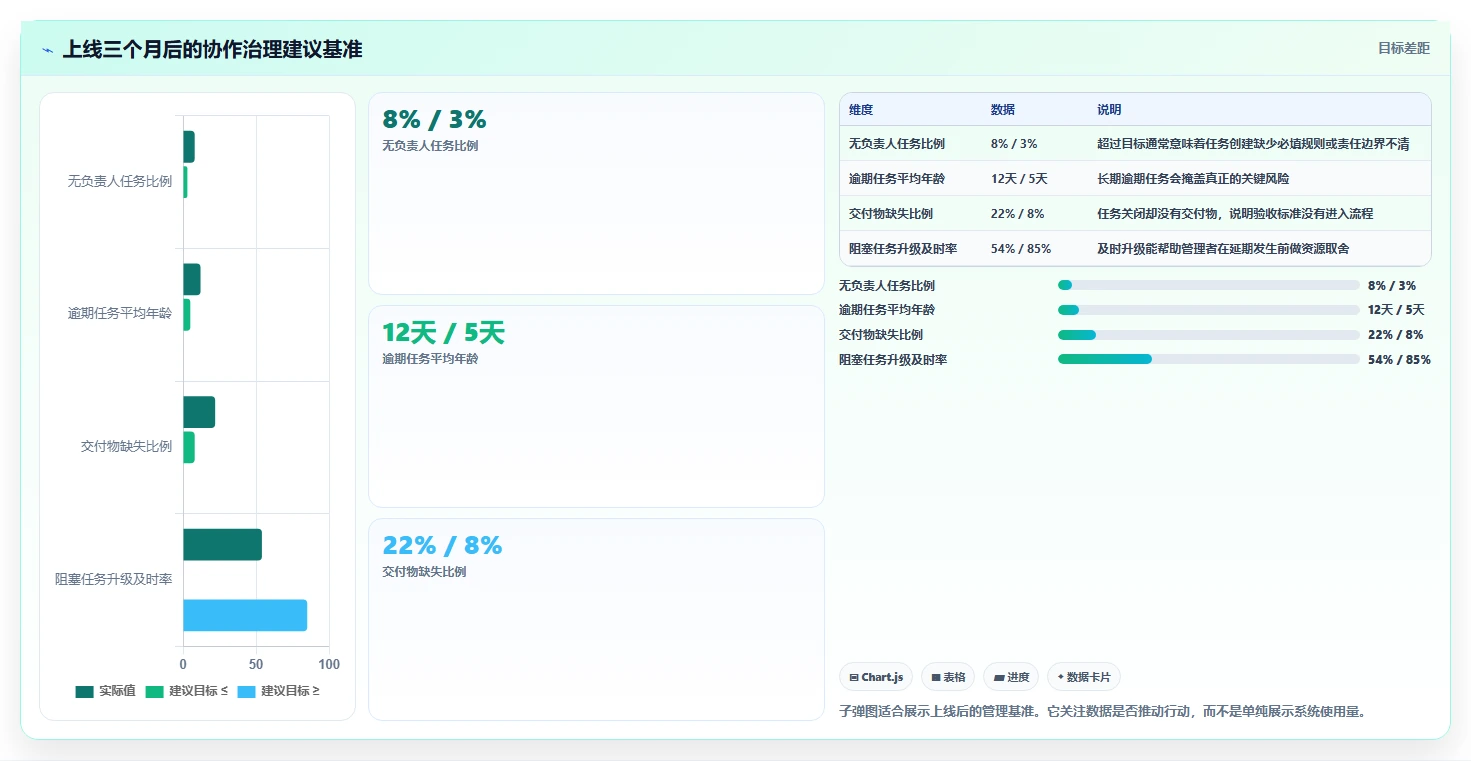Click chart axis label 无负责人任务比例
Image resolution: width=1471 pixels, height=761 pixels.
click(x=120, y=182)
